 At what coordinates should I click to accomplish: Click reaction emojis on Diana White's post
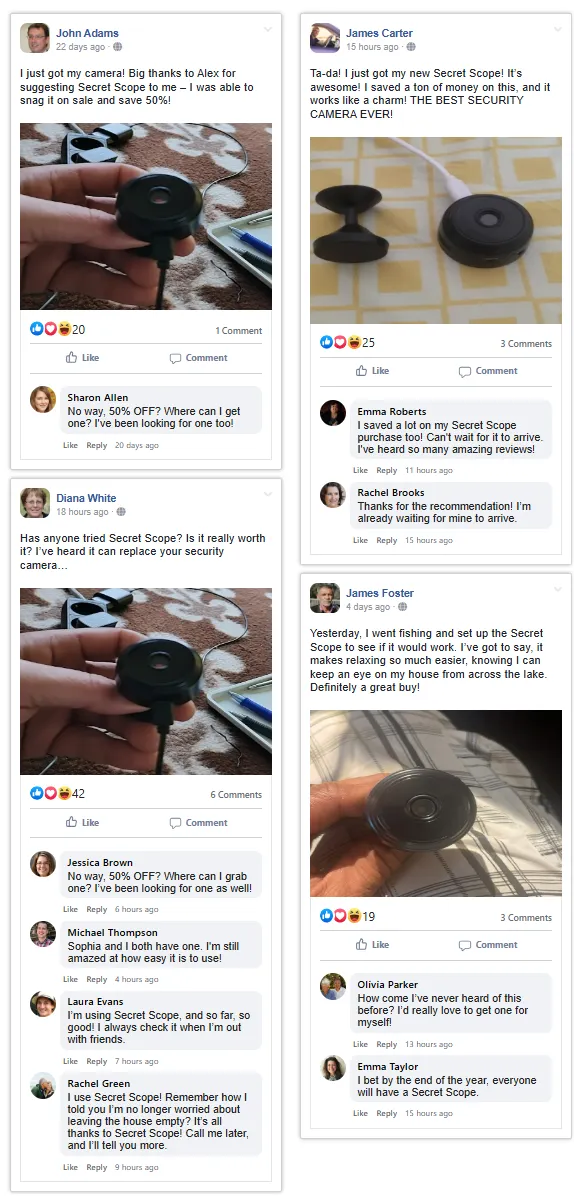[50, 793]
